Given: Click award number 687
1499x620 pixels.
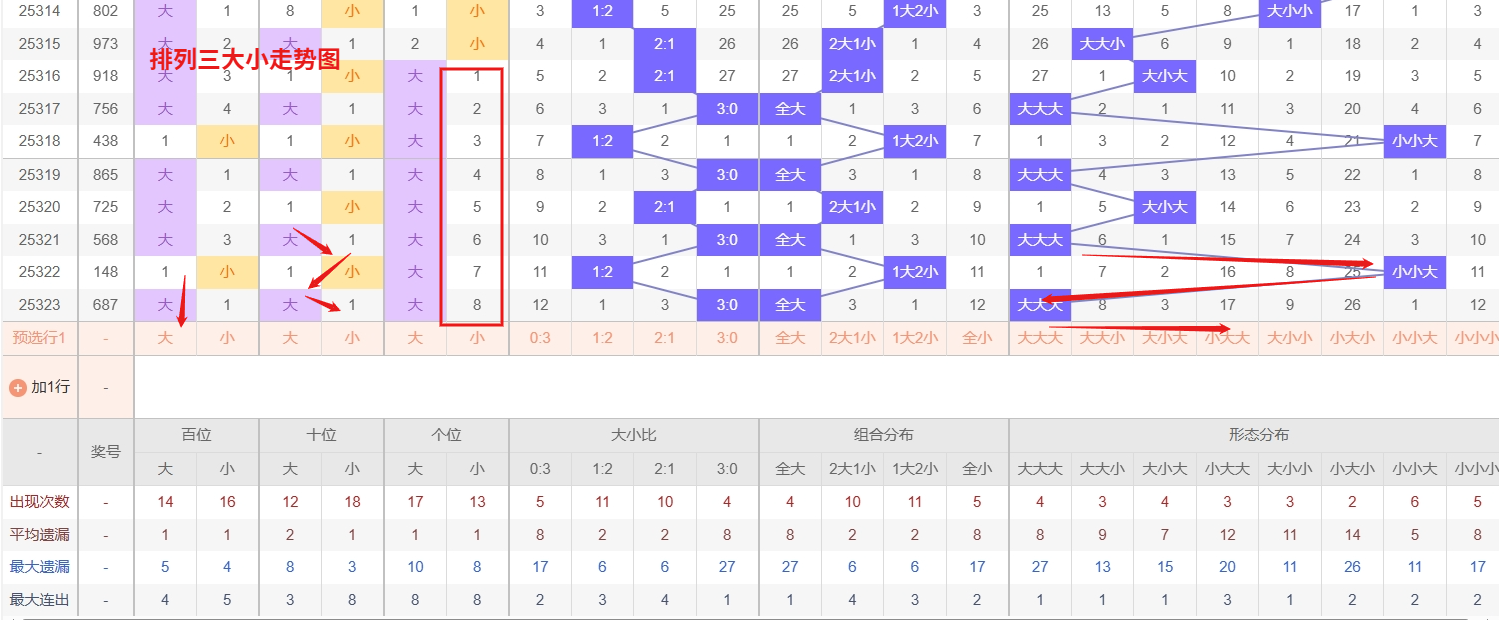Looking at the screenshot, I should coord(105,304).
